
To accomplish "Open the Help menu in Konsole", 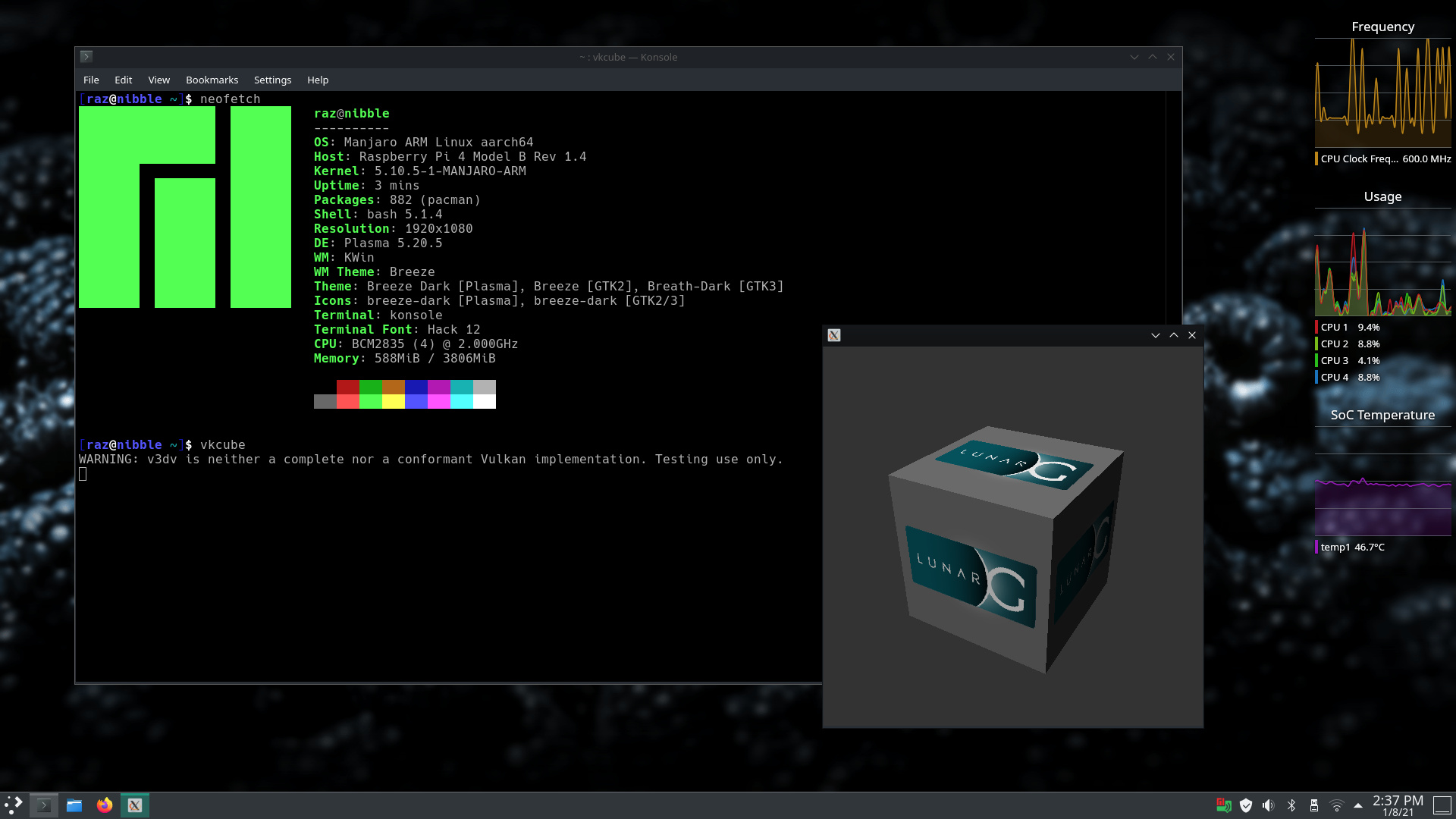I will tap(318, 80).
